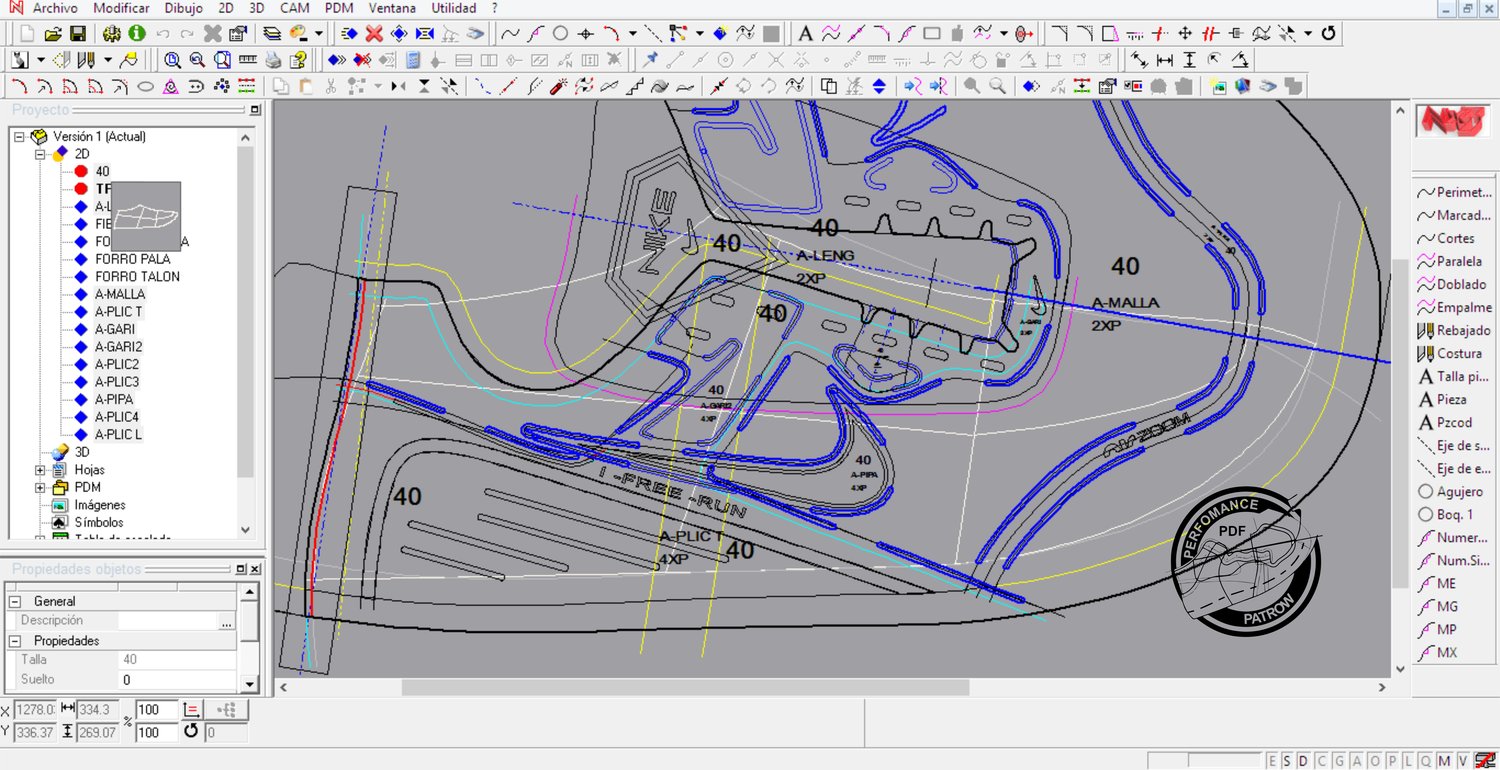
Task: Click the red X delete icon
Action: (x=374, y=34)
